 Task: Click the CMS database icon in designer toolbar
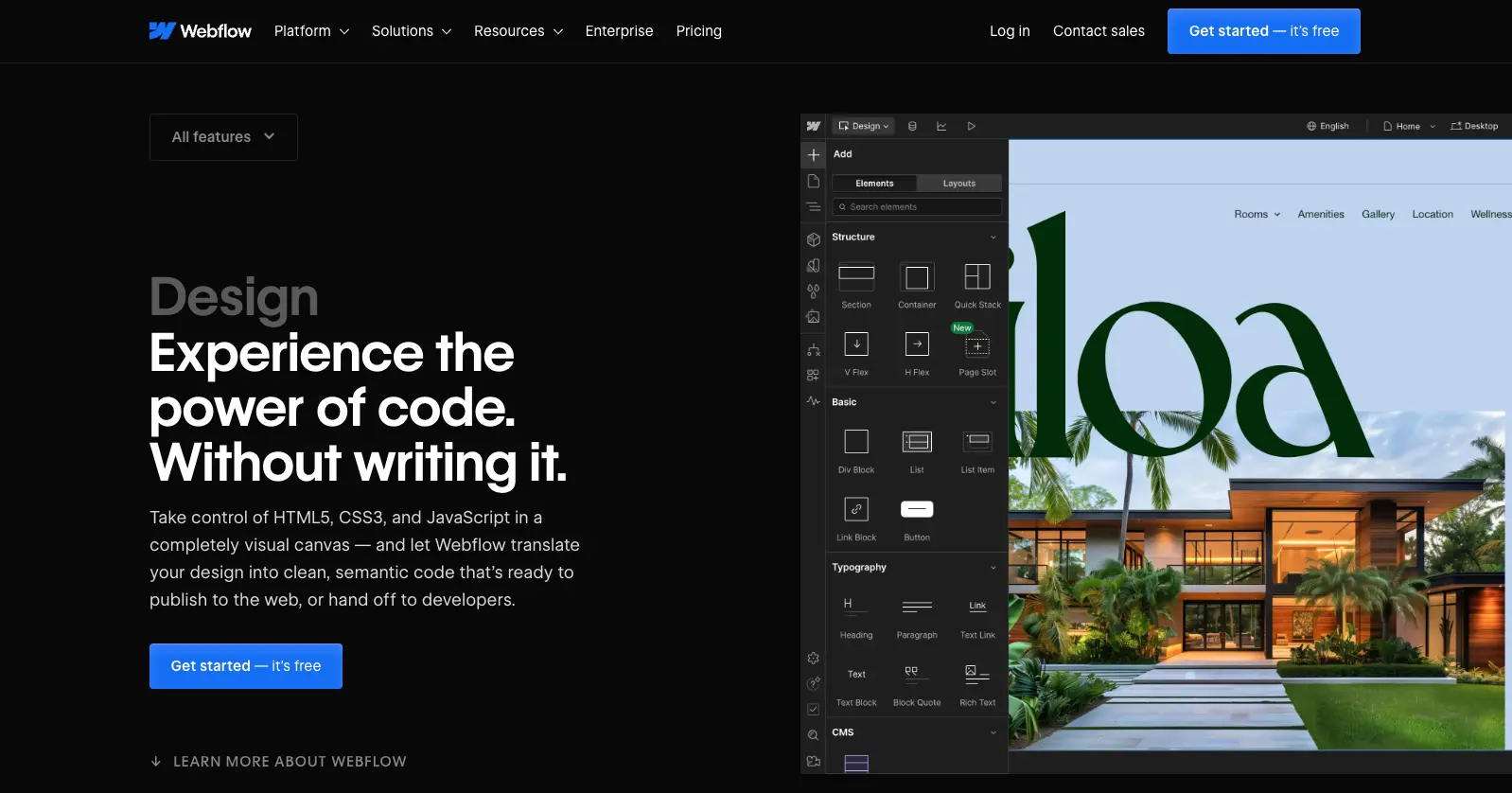pos(912,126)
